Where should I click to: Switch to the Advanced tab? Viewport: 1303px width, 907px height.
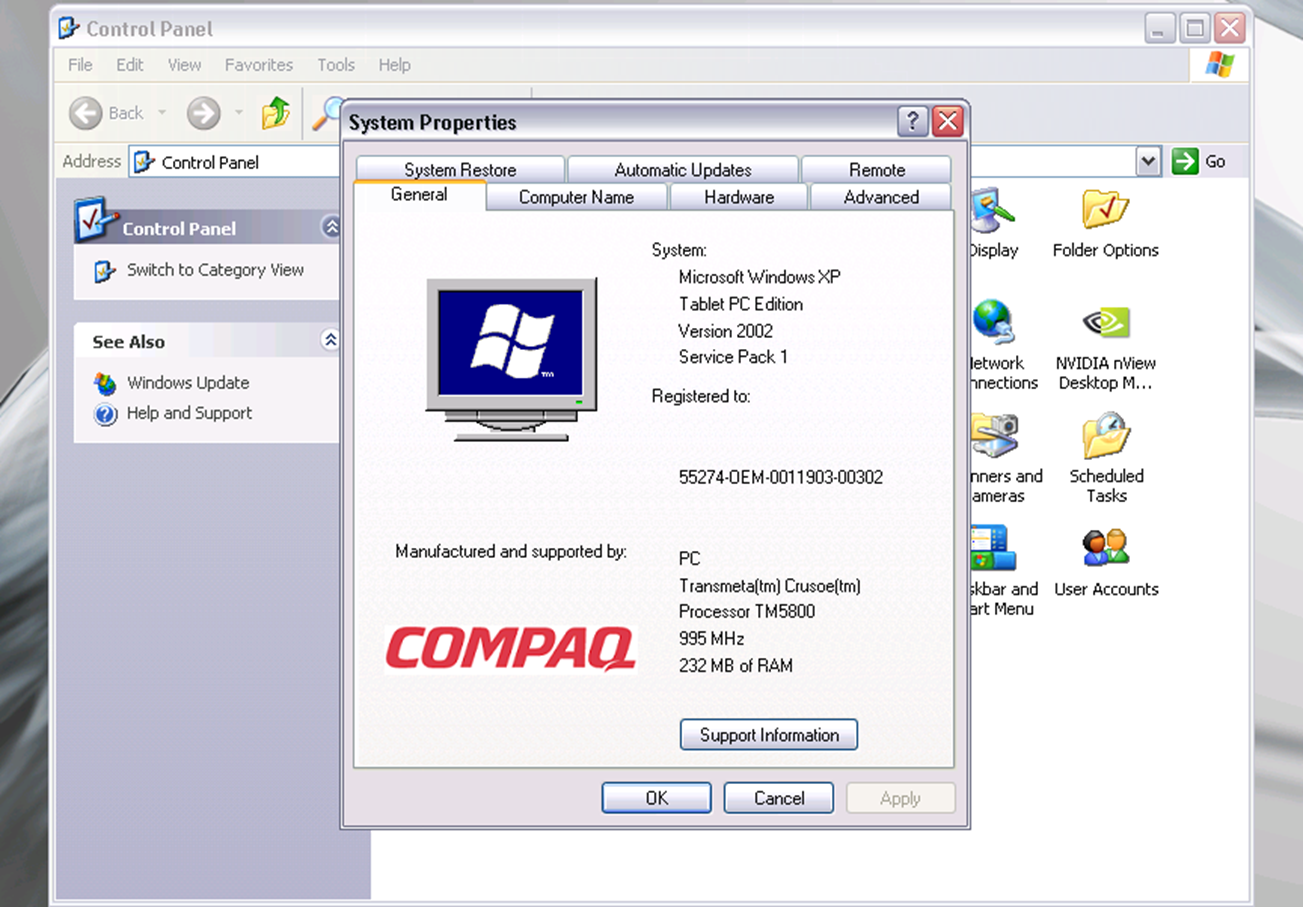[881, 197]
